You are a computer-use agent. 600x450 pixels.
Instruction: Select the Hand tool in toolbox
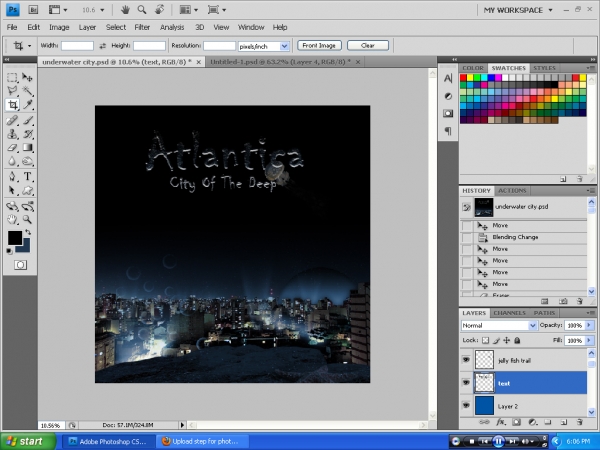point(12,219)
